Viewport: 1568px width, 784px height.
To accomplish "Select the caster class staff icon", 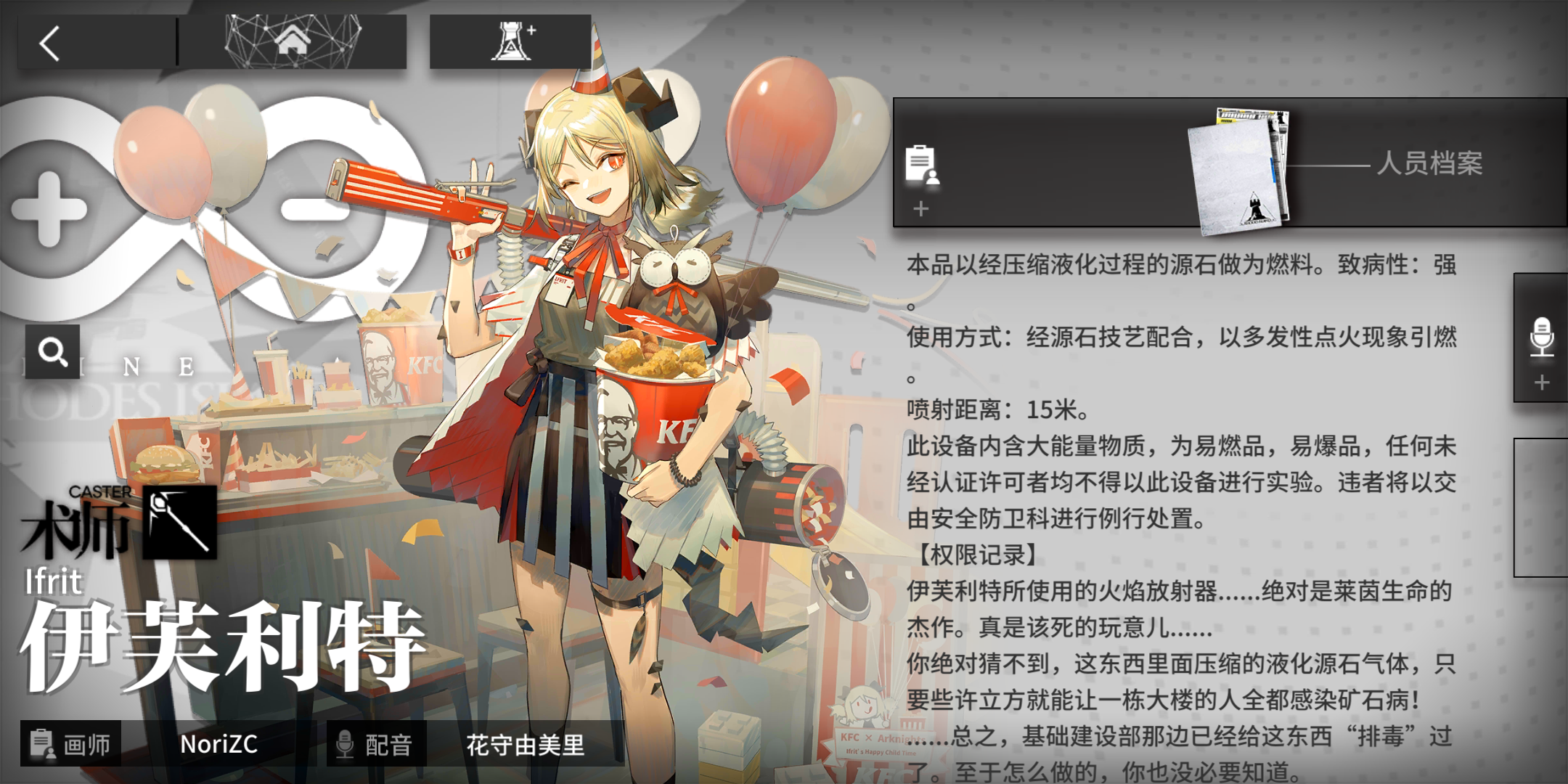I will 179,522.
